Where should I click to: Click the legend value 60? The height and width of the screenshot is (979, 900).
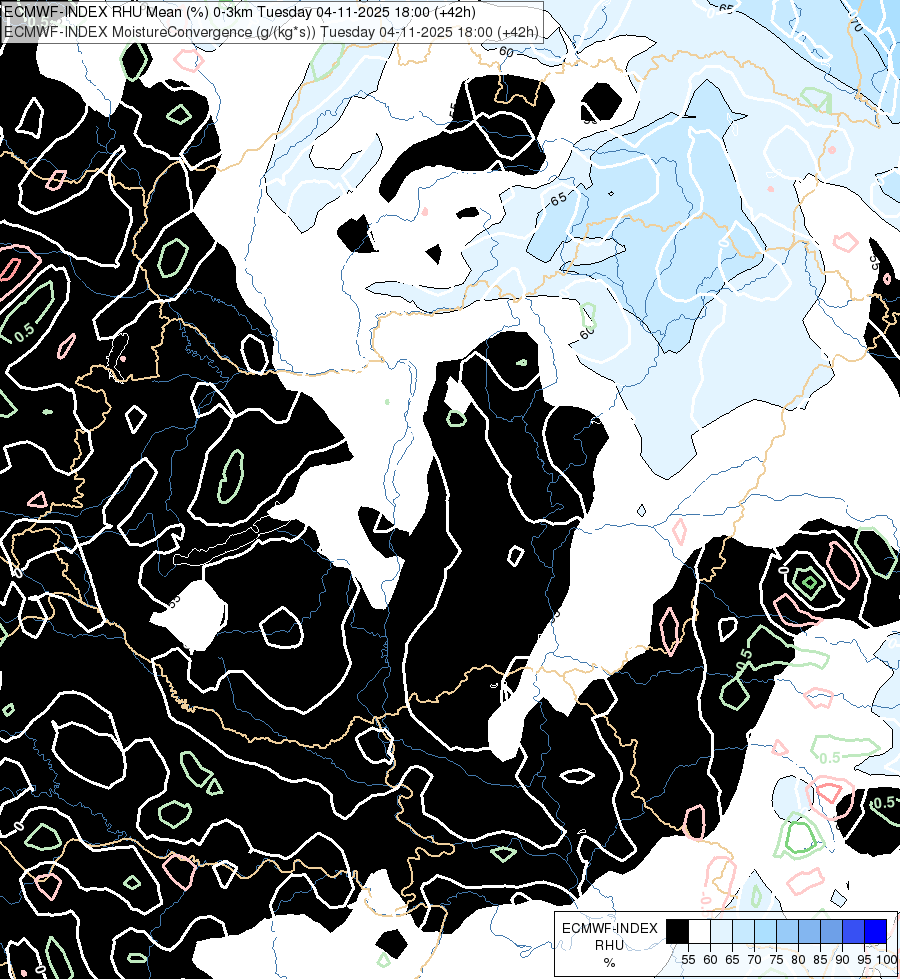pyautogui.click(x=711, y=960)
